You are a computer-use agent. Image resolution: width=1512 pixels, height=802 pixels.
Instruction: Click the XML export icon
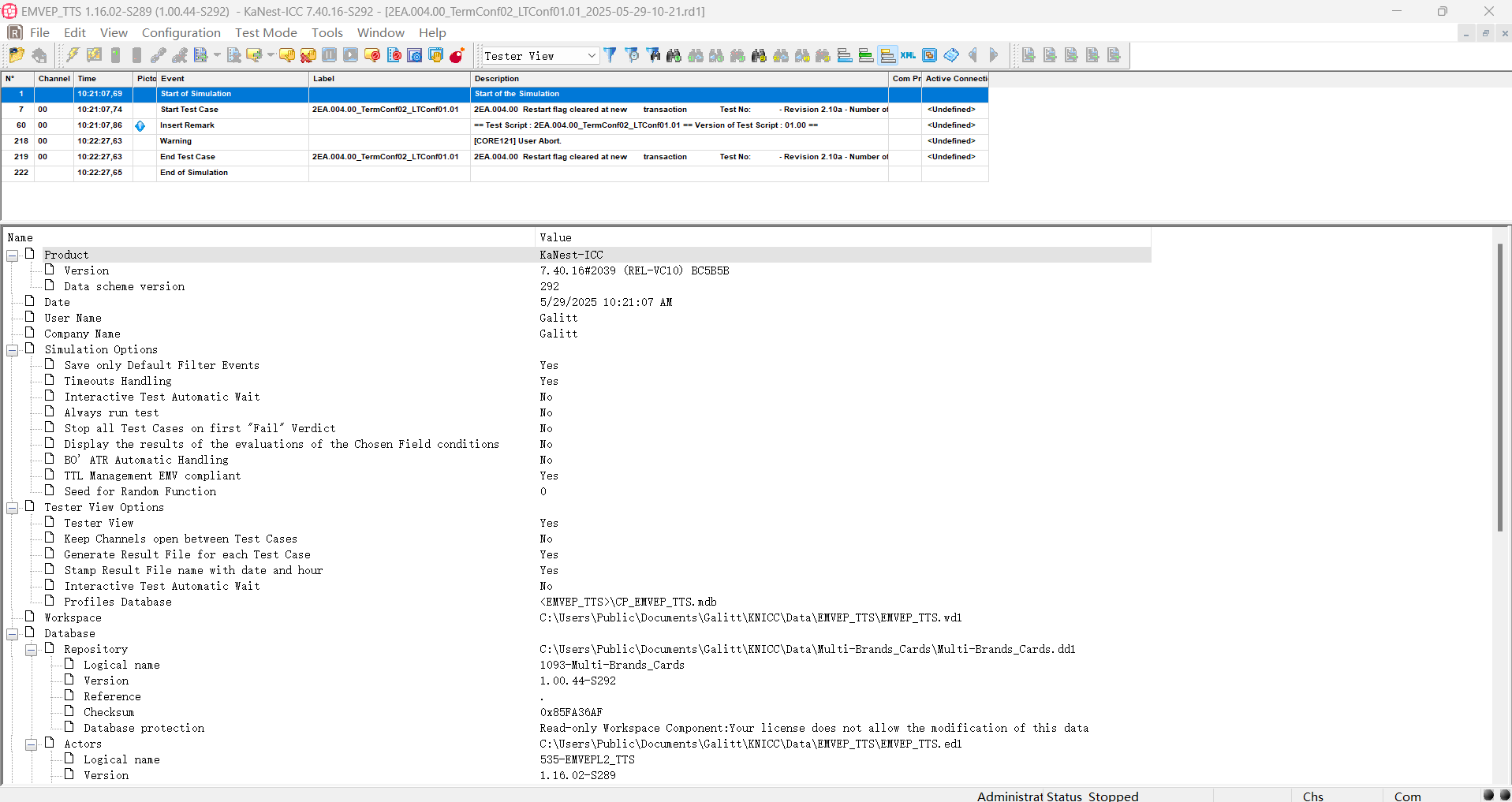(x=909, y=55)
